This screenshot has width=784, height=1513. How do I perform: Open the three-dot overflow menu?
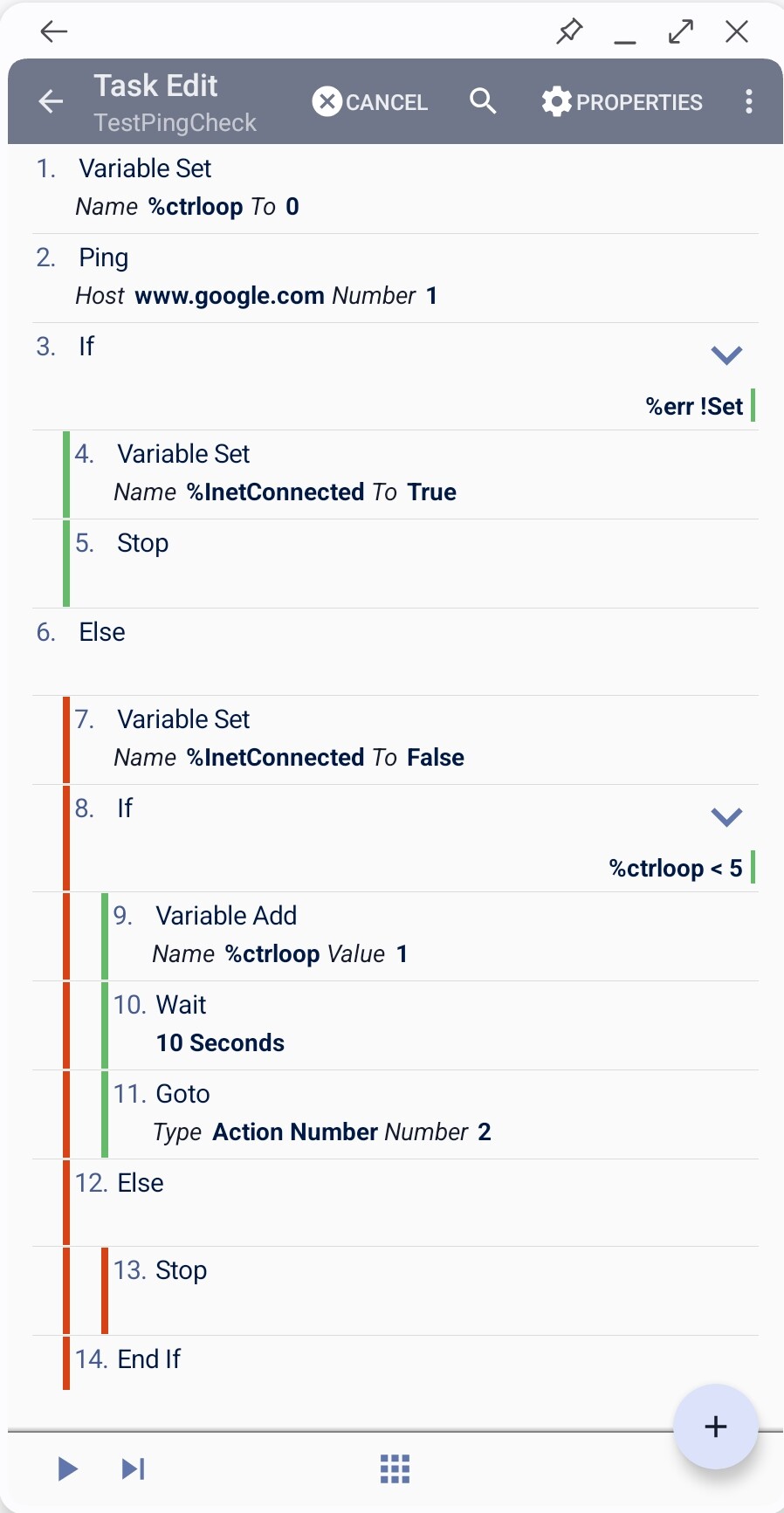click(x=748, y=102)
